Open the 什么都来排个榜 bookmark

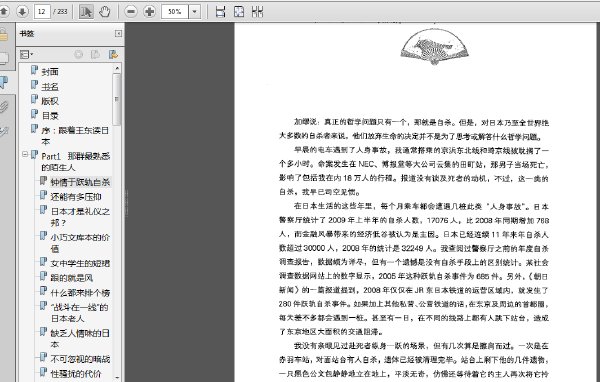pos(80,293)
